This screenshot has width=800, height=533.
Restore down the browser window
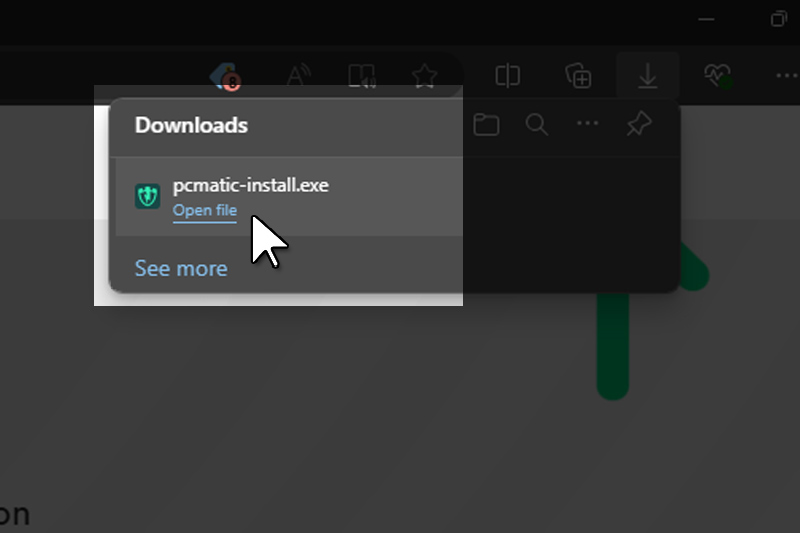[778, 19]
